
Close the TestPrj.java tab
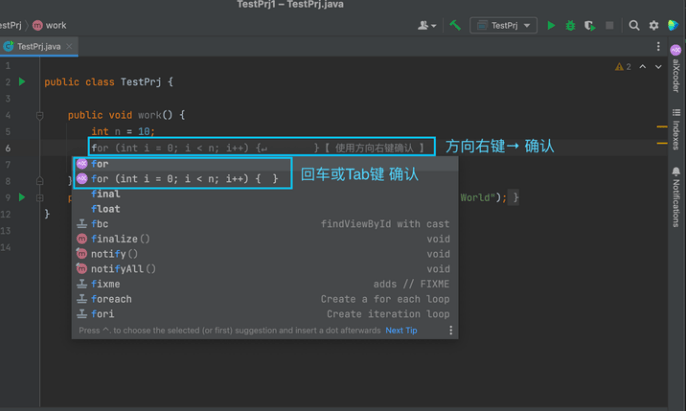click(69, 46)
